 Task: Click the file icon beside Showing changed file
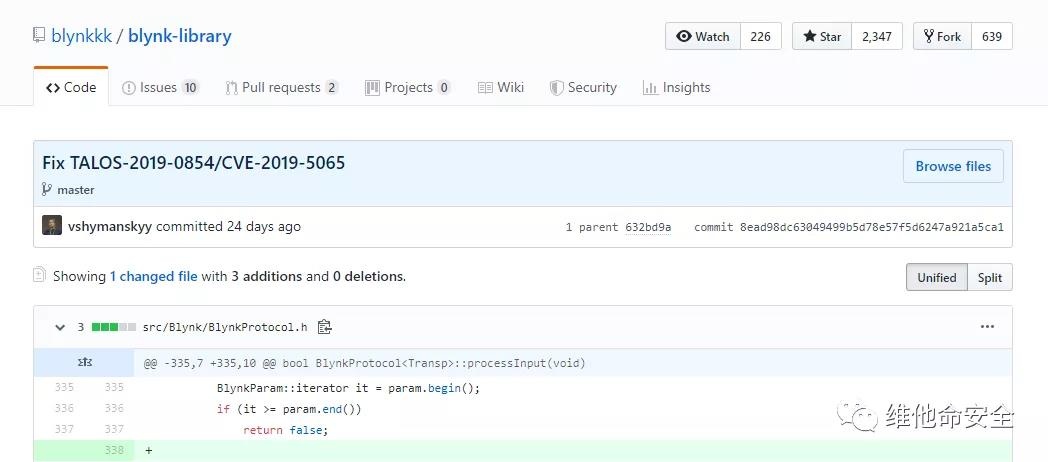pyautogui.click(x=39, y=275)
